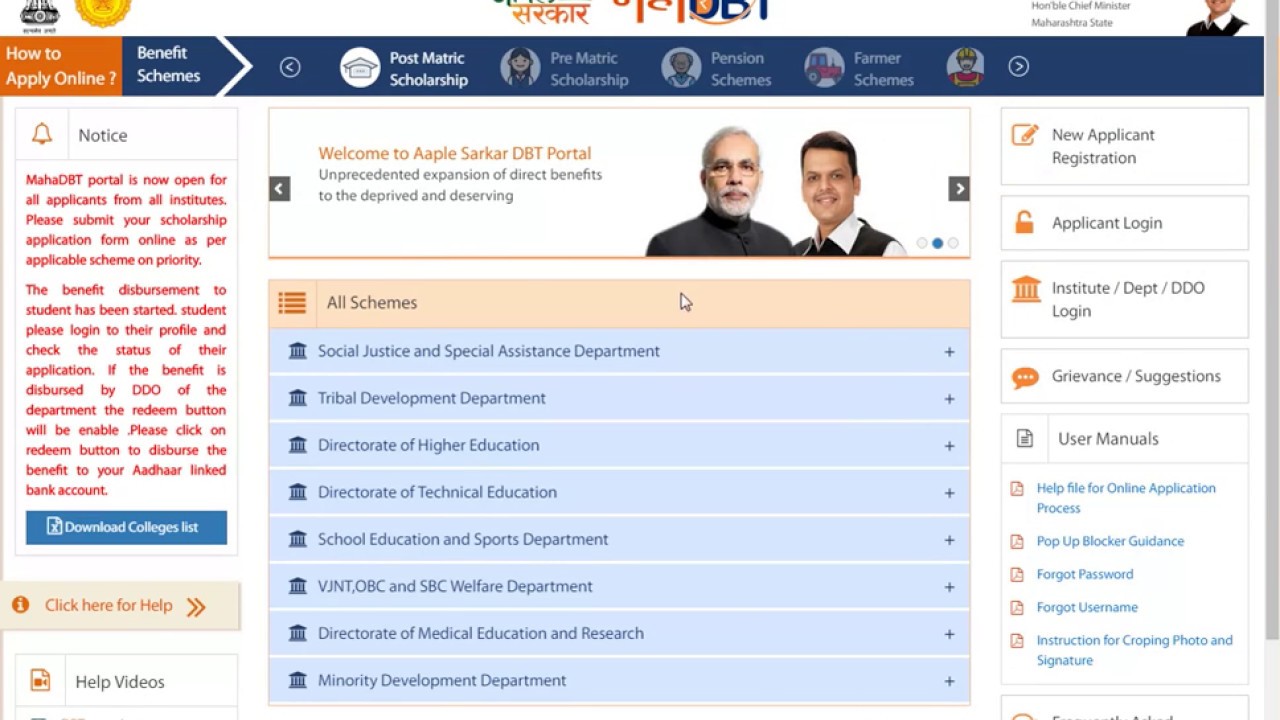Click the User Manuals document icon
Viewport: 1280px width, 720px height.
[1024, 438]
